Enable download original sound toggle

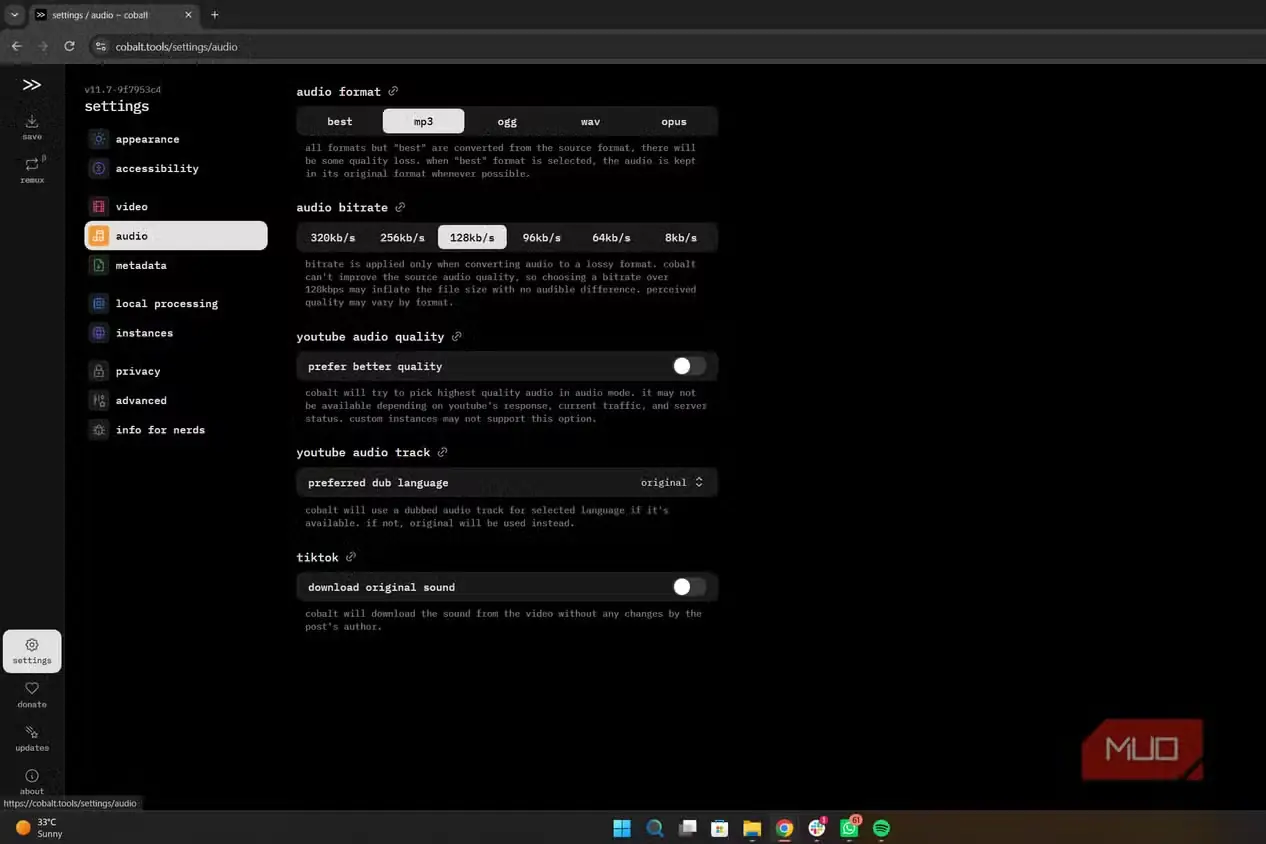click(689, 587)
